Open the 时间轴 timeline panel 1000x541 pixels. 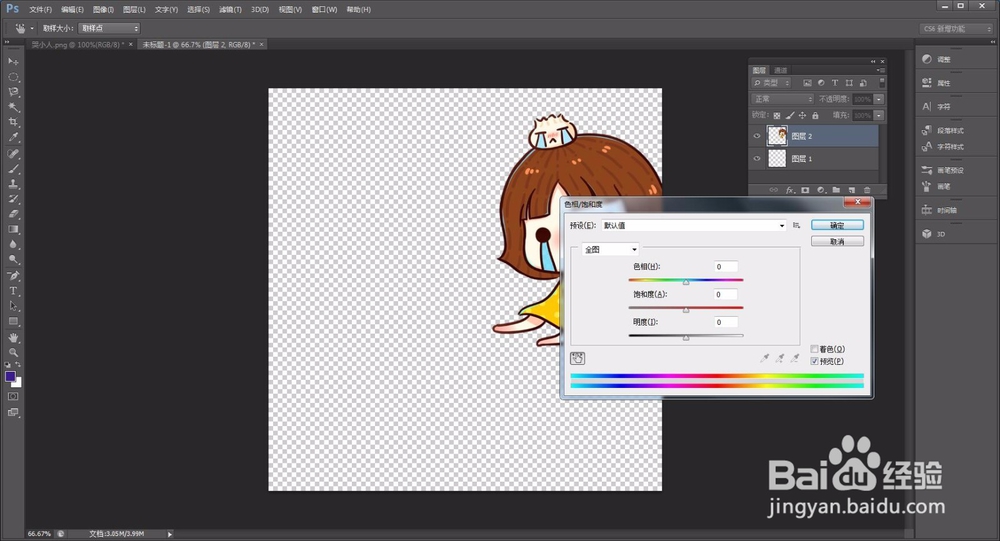click(939, 210)
